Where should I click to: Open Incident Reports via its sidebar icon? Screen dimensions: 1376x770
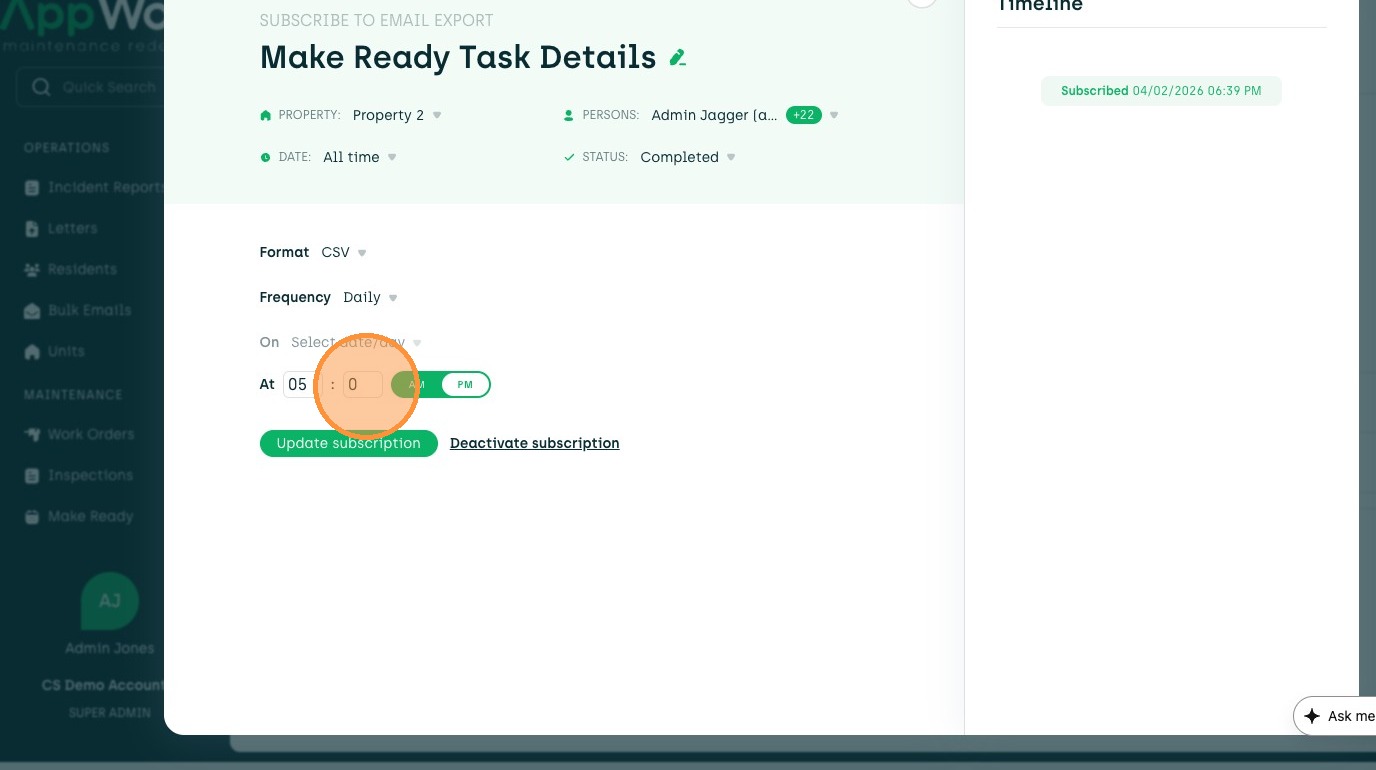coord(32,188)
